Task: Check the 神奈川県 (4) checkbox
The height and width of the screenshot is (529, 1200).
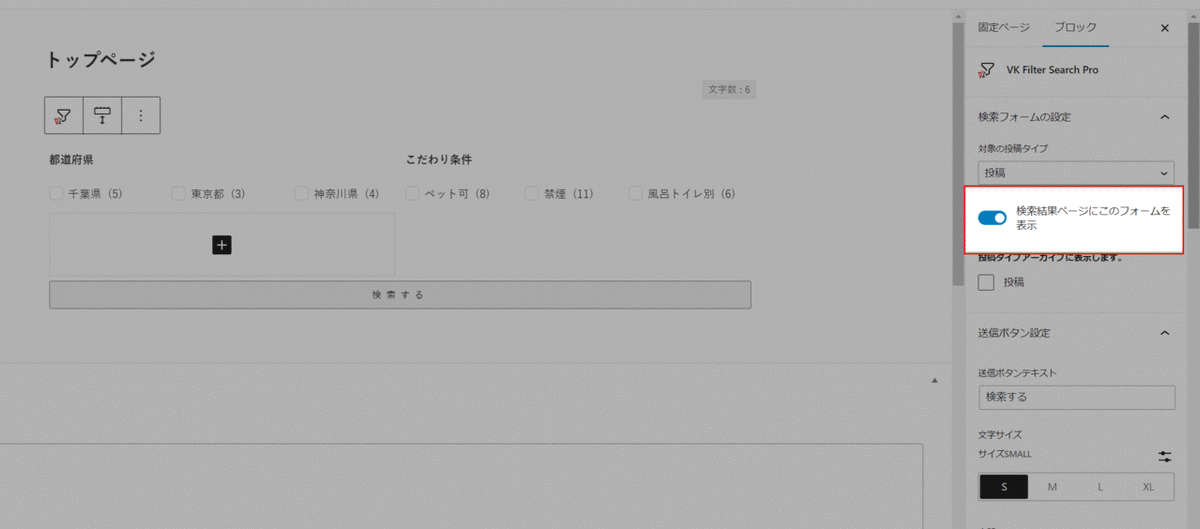Action: pyautogui.click(x=301, y=193)
